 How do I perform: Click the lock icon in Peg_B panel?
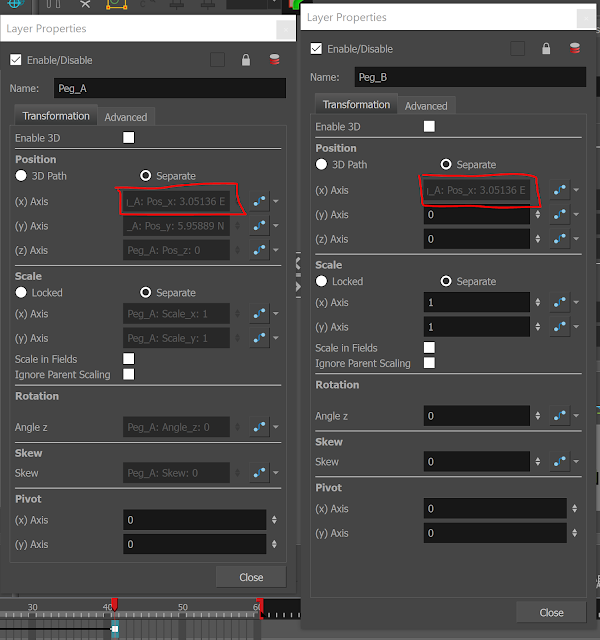[546, 49]
